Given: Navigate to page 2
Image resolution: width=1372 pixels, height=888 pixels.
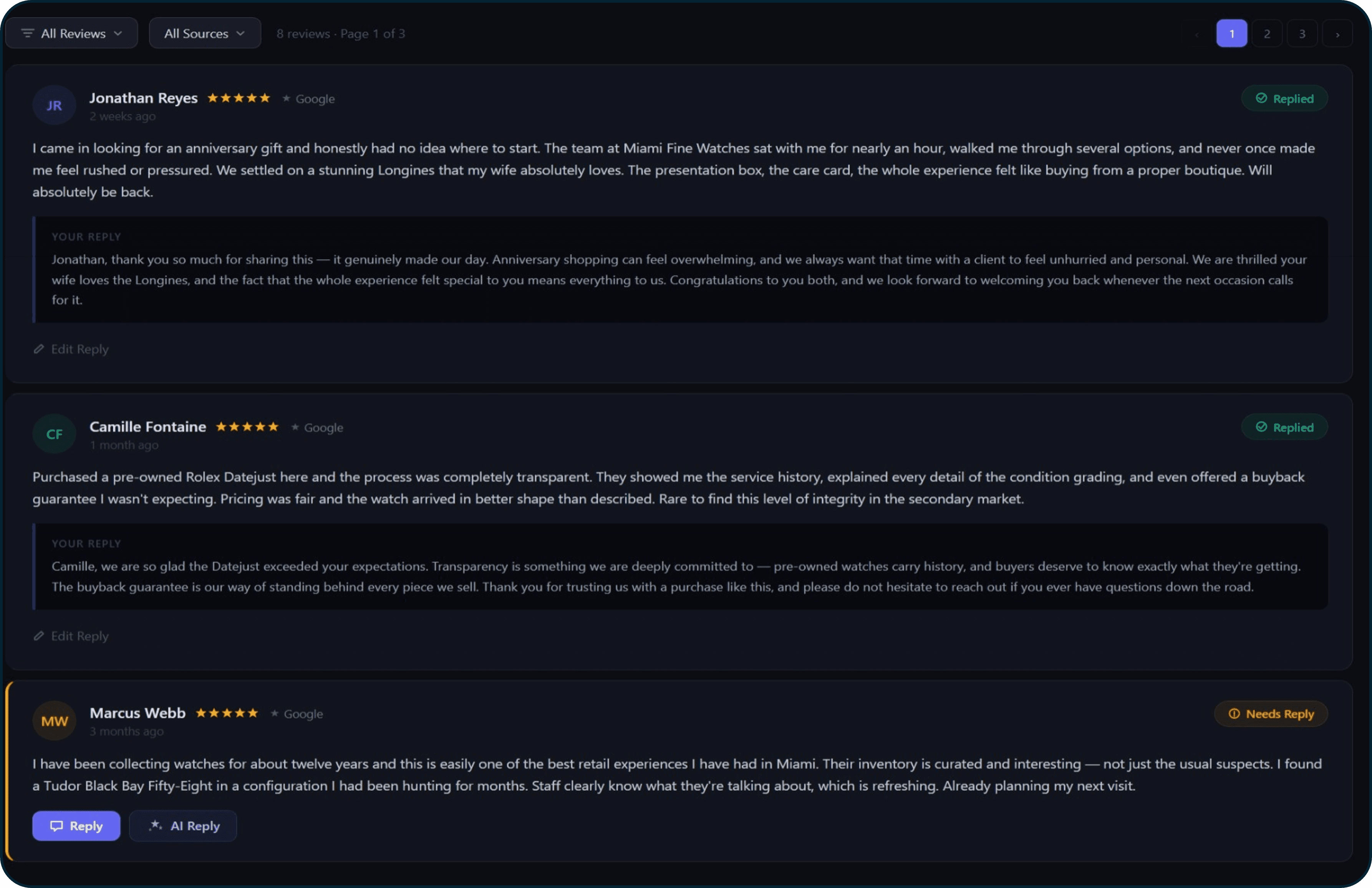Looking at the screenshot, I should [1266, 33].
